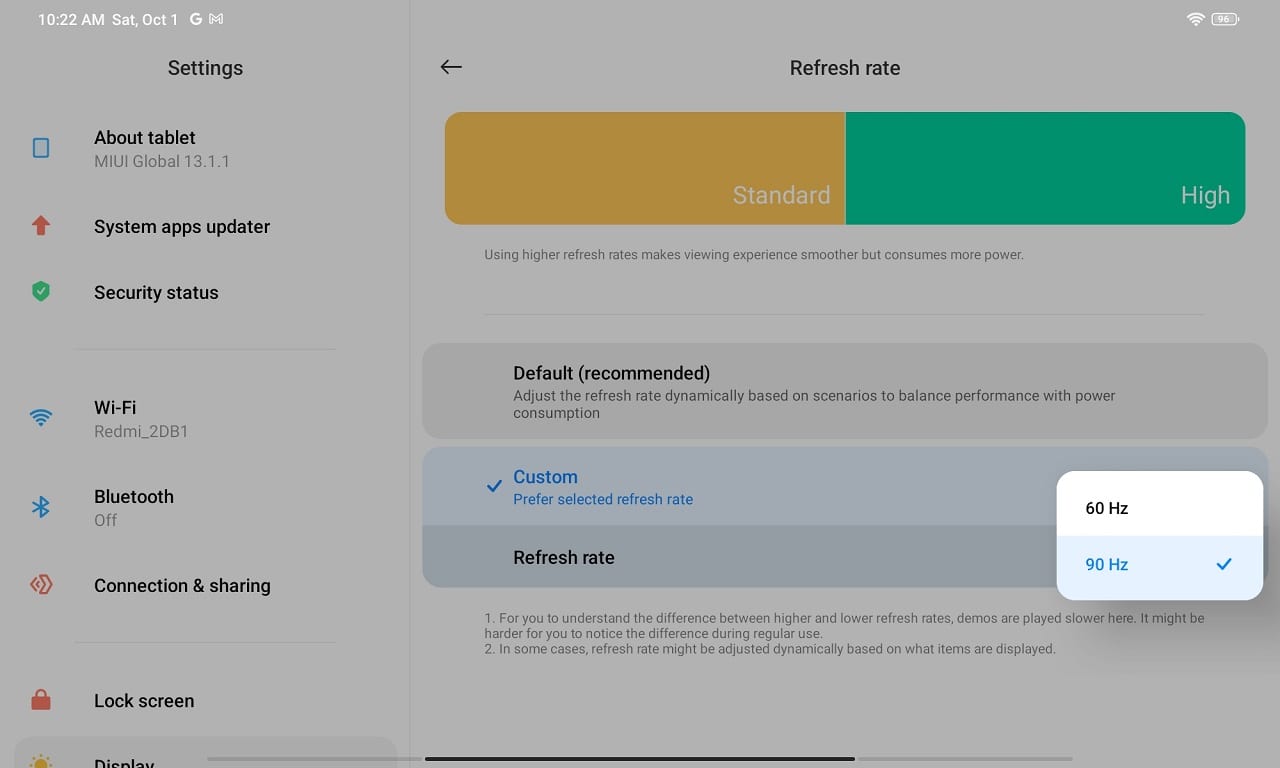
Task: Click the Security status shield icon
Action: click(41, 291)
